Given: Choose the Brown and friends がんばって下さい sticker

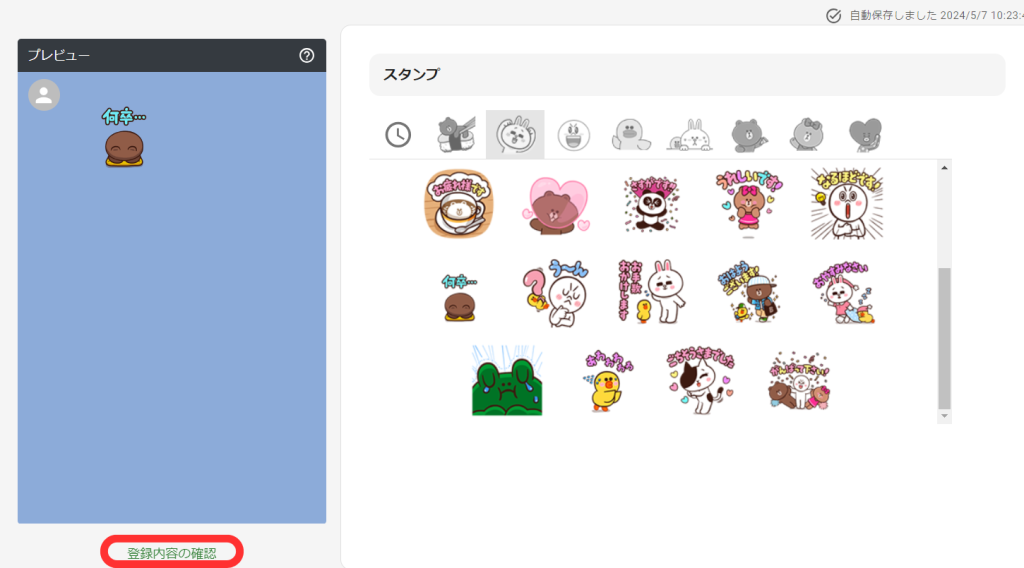Looking at the screenshot, I should click(x=799, y=382).
